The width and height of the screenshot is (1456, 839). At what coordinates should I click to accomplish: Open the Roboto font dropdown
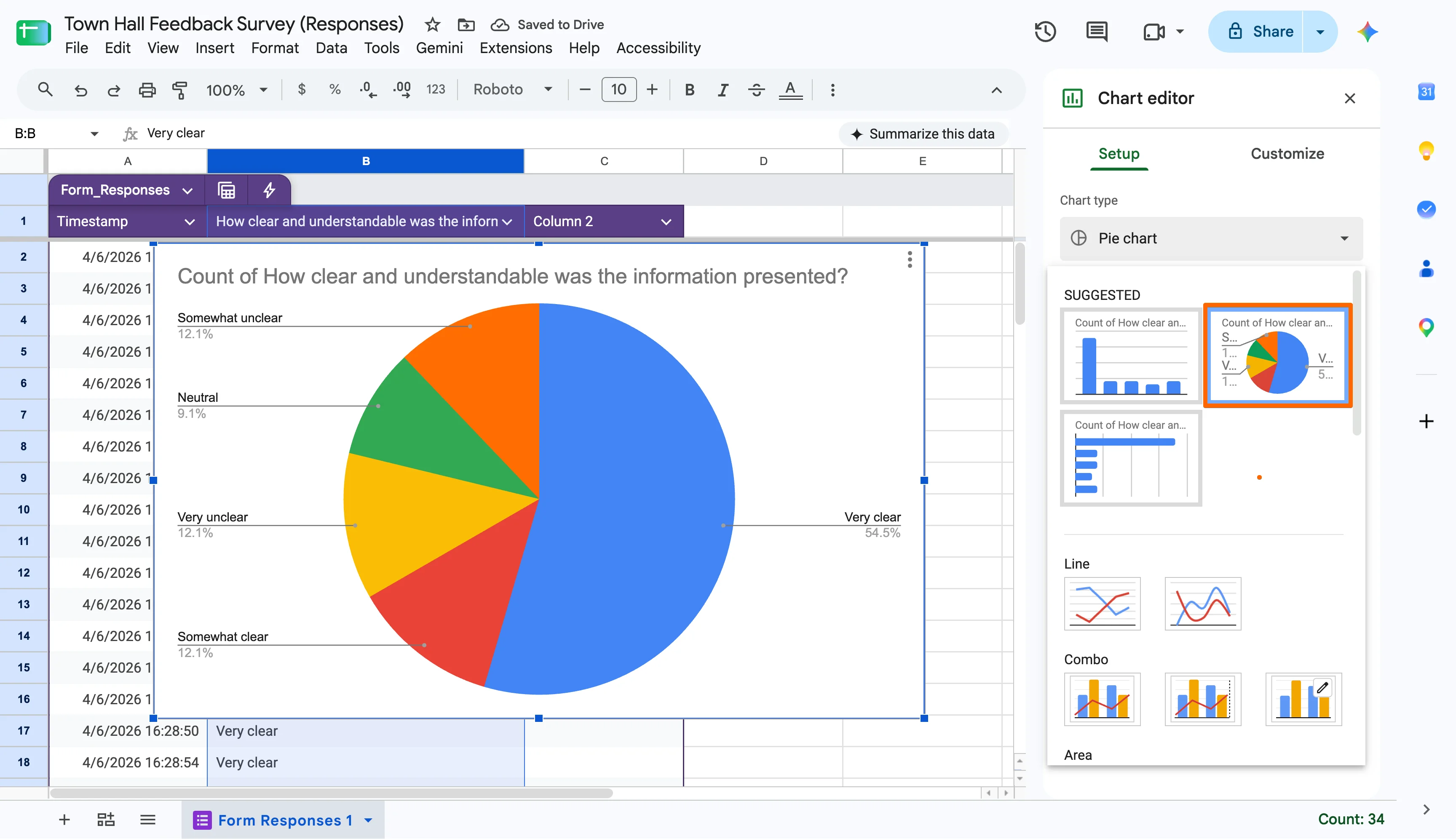point(512,89)
